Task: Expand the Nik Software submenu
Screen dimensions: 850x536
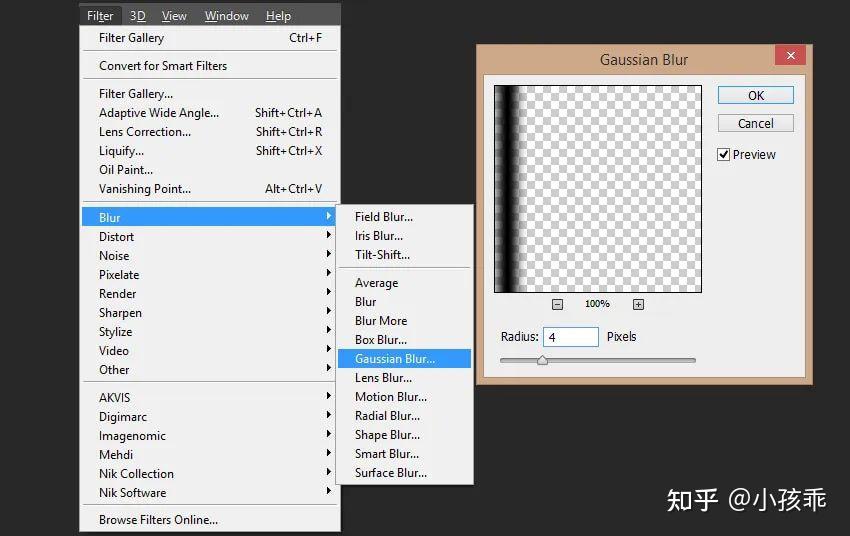Action: tap(210, 492)
